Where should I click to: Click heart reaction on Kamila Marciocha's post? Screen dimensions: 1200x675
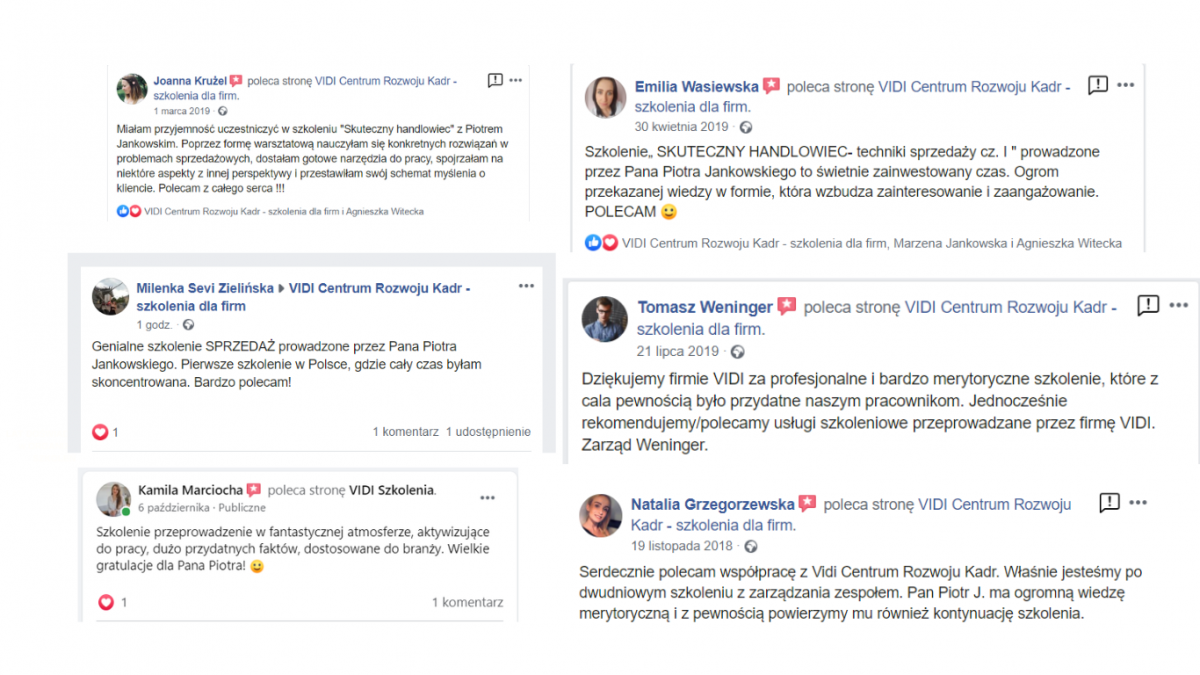point(106,602)
